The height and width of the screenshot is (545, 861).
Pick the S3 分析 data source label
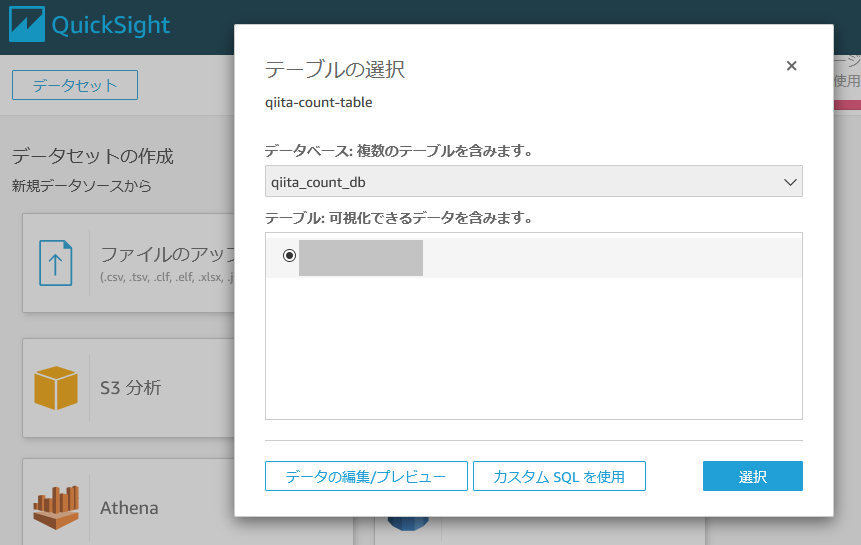click(x=130, y=388)
